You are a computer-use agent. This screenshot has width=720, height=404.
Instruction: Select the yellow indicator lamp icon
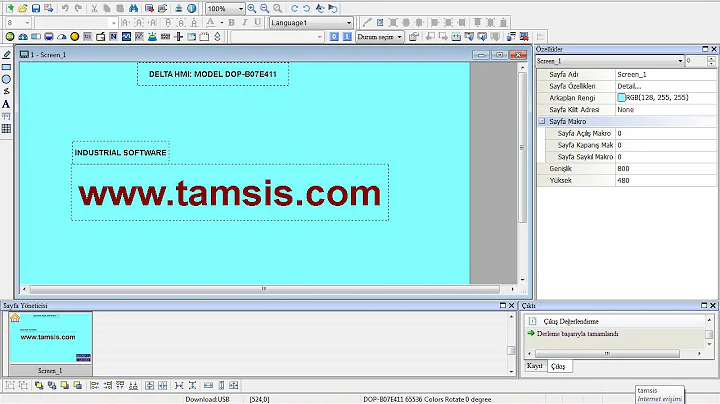(x=74, y=37)
